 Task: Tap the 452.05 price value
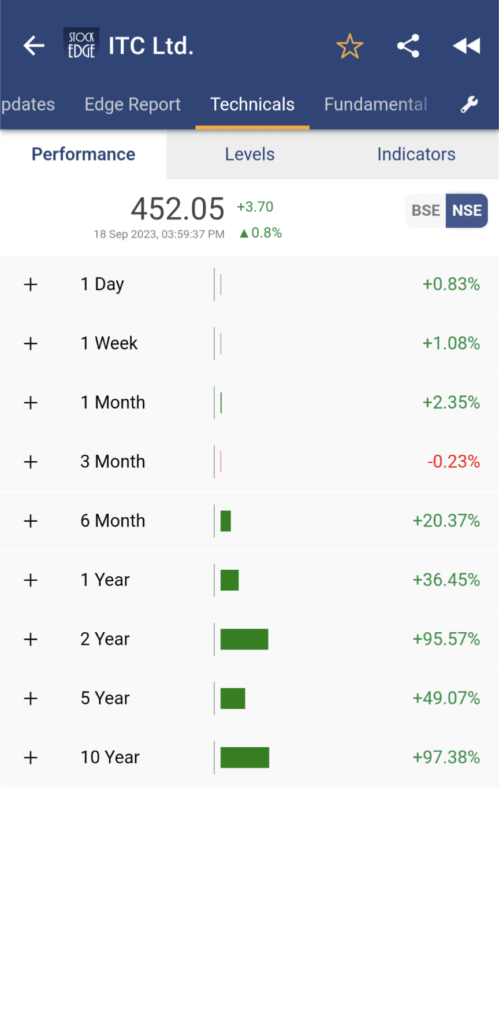pyautogui.click(x=178, y=209)
